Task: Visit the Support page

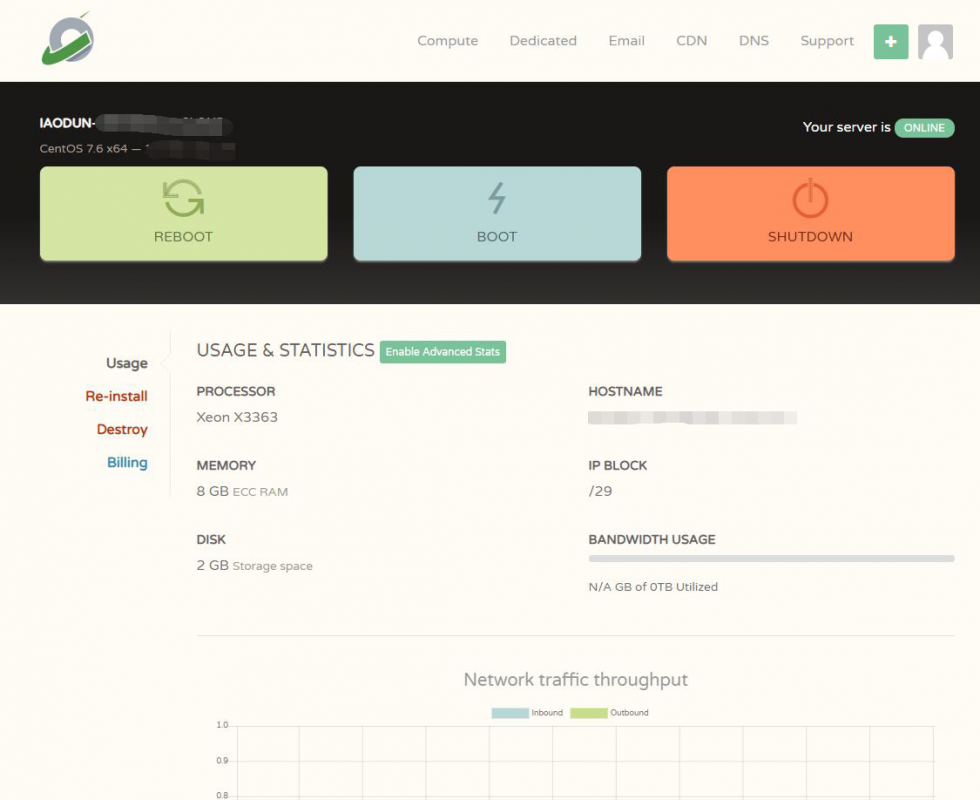Action: (x=827, y=41)
